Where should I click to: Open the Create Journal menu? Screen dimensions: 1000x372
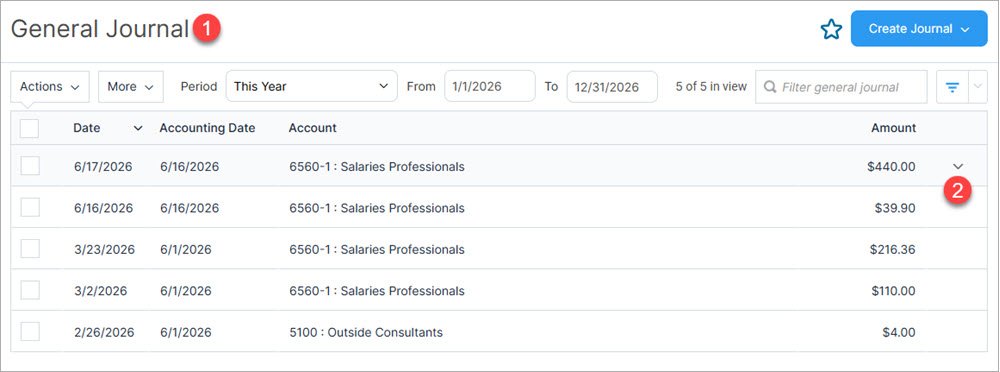tap(919, 29)
